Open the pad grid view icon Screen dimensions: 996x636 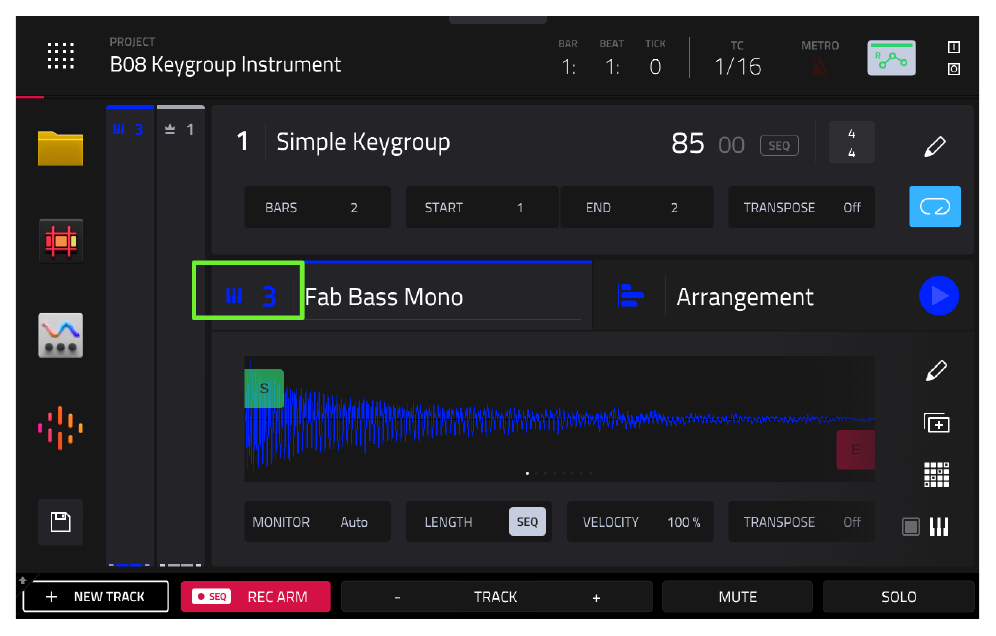(936, 475)
